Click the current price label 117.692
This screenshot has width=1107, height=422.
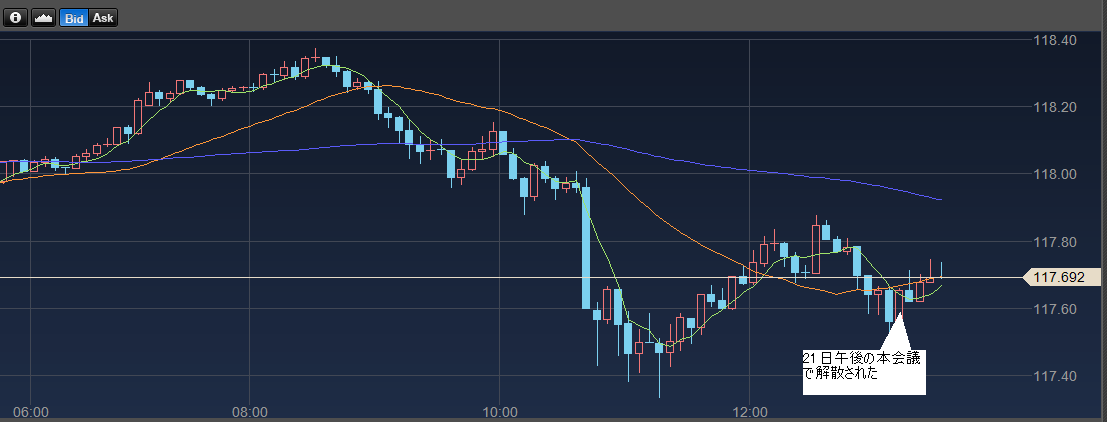click(x=1062, y=277)
